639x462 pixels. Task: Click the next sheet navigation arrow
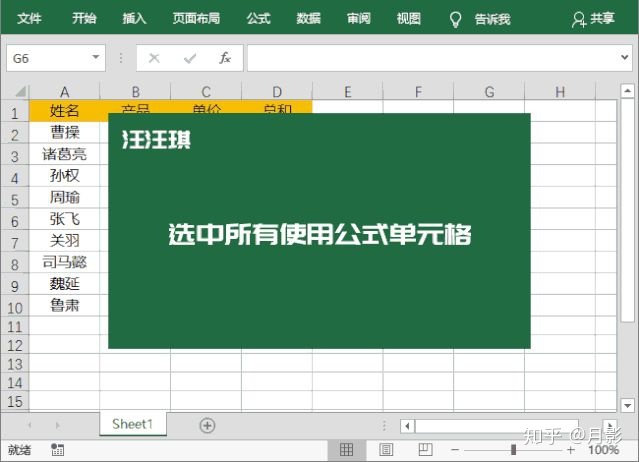[57, 425]
